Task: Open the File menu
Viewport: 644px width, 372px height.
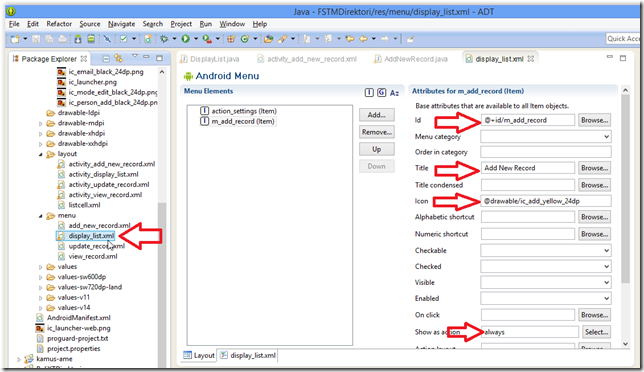Action: 14,24
